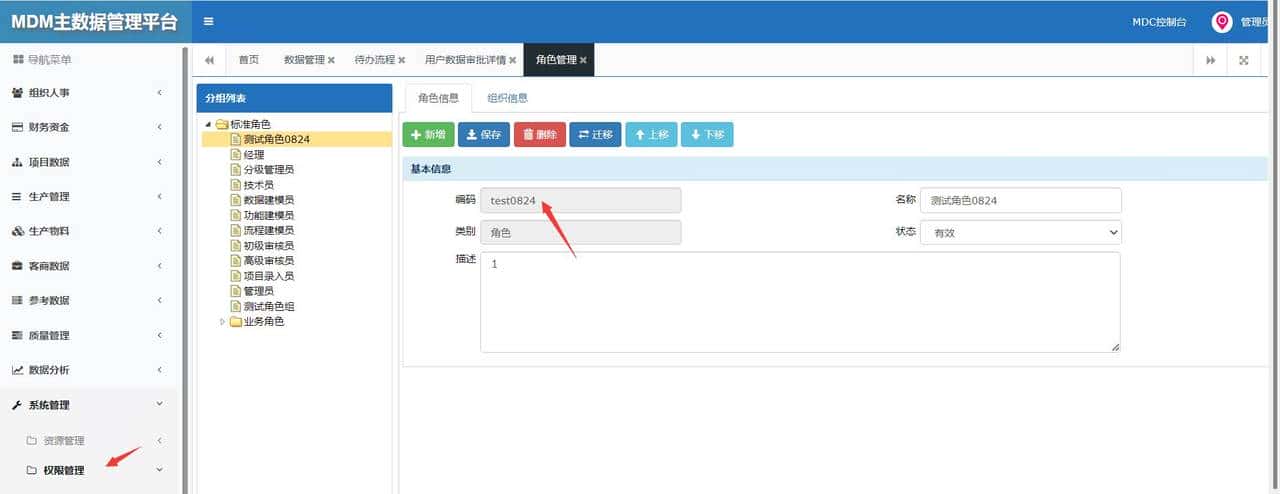Screen dimensions: 1280x494
Task: Select 高级审核员 in the tree
Action: pyautogui.click(x=269, y=260)
